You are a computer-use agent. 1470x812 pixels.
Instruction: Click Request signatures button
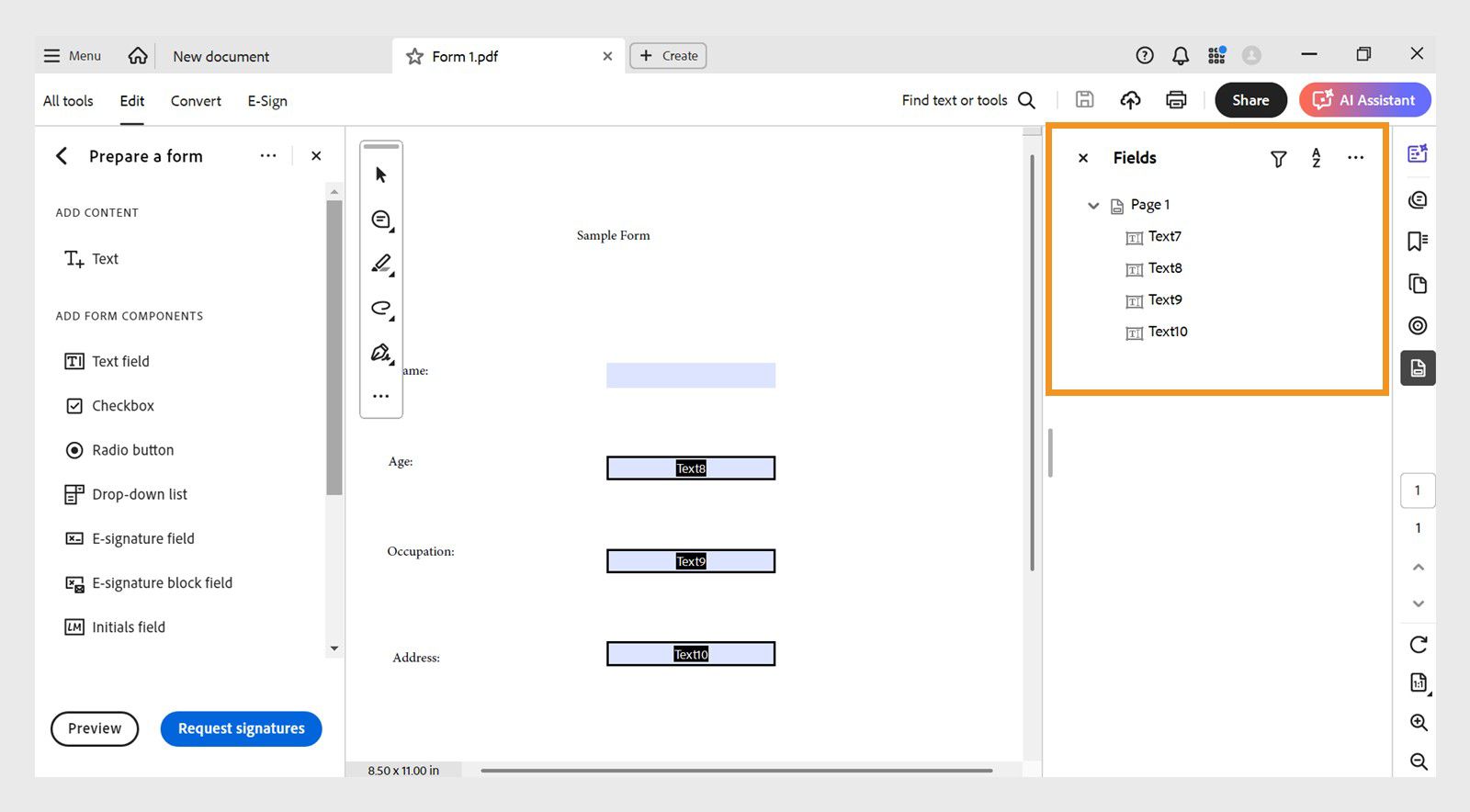pos(242,728)
